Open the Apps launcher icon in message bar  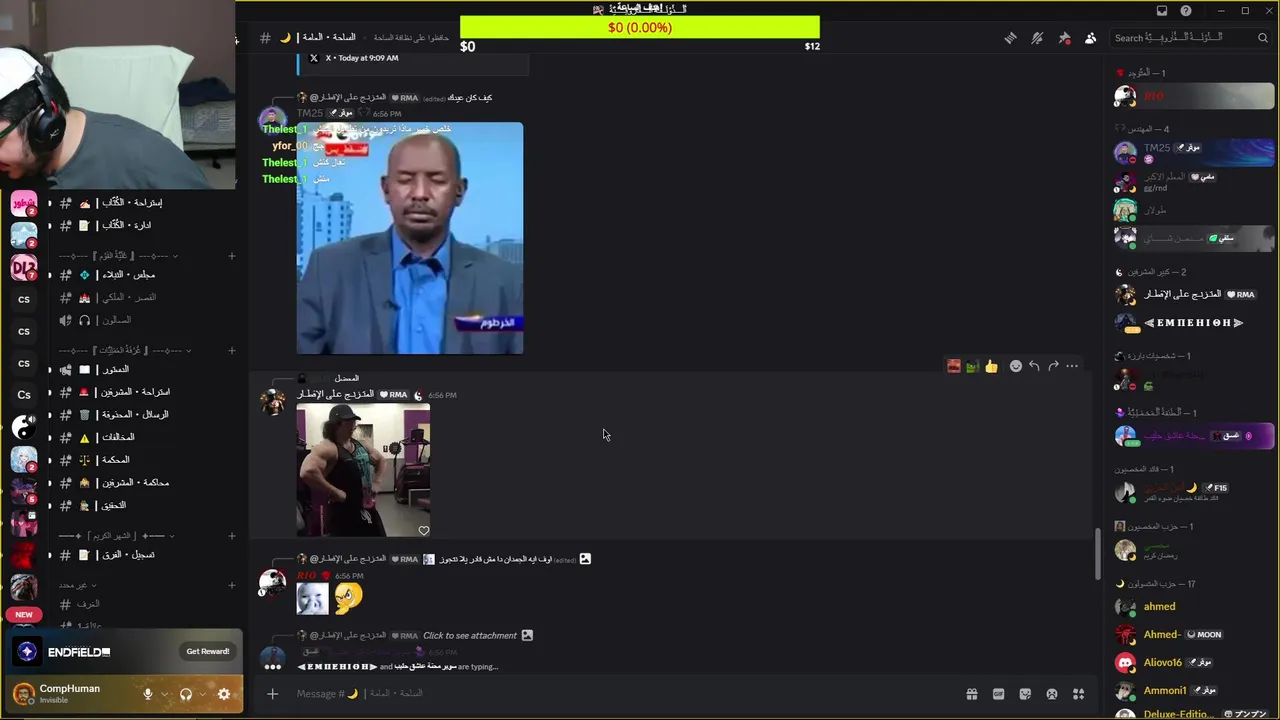pos(1079,694)
